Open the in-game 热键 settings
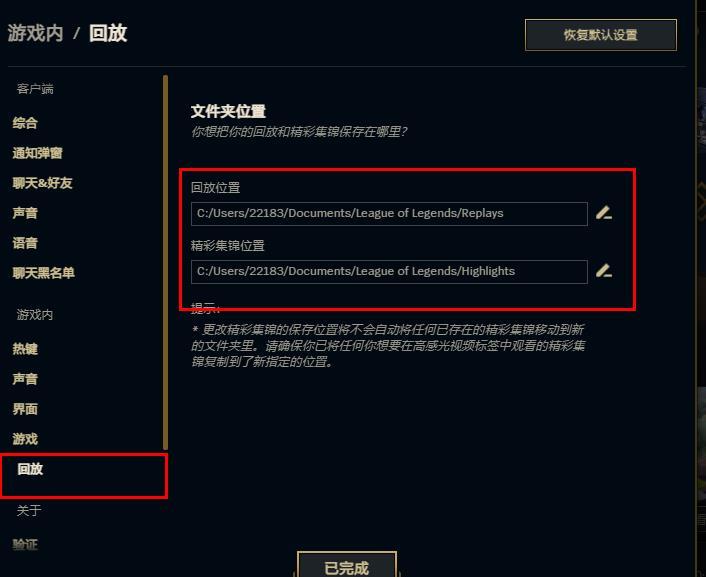This screenshot has height=577, width=706. tap(25, 349)
